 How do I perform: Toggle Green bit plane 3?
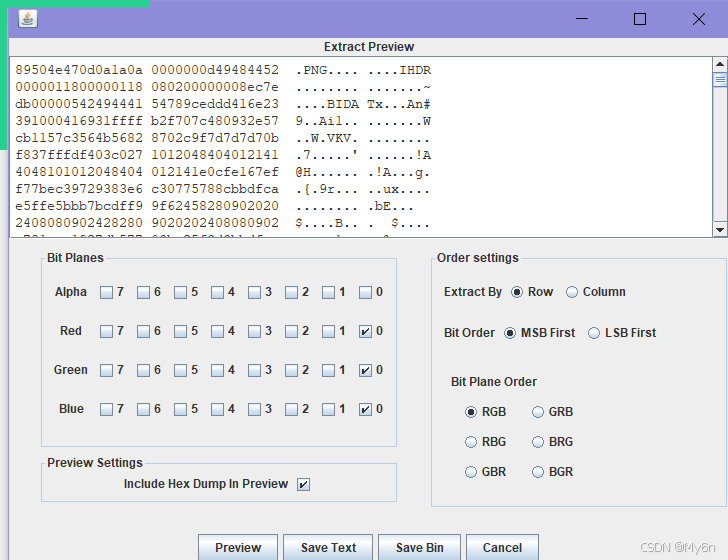pos(254,370)
